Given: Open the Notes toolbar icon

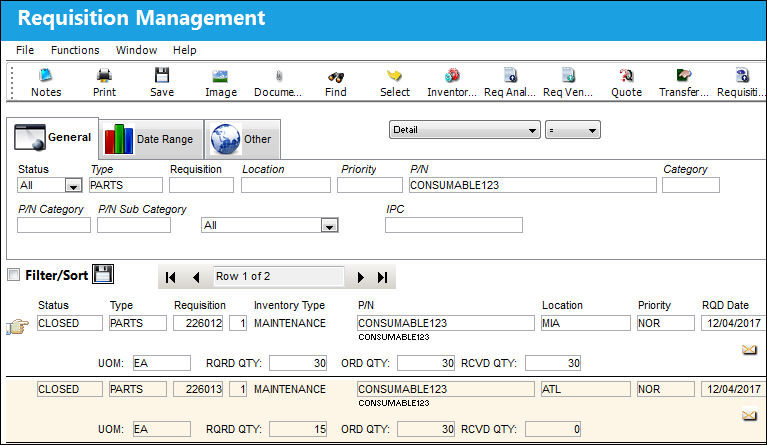Looking at the screenshot, I should pos(46,76).
